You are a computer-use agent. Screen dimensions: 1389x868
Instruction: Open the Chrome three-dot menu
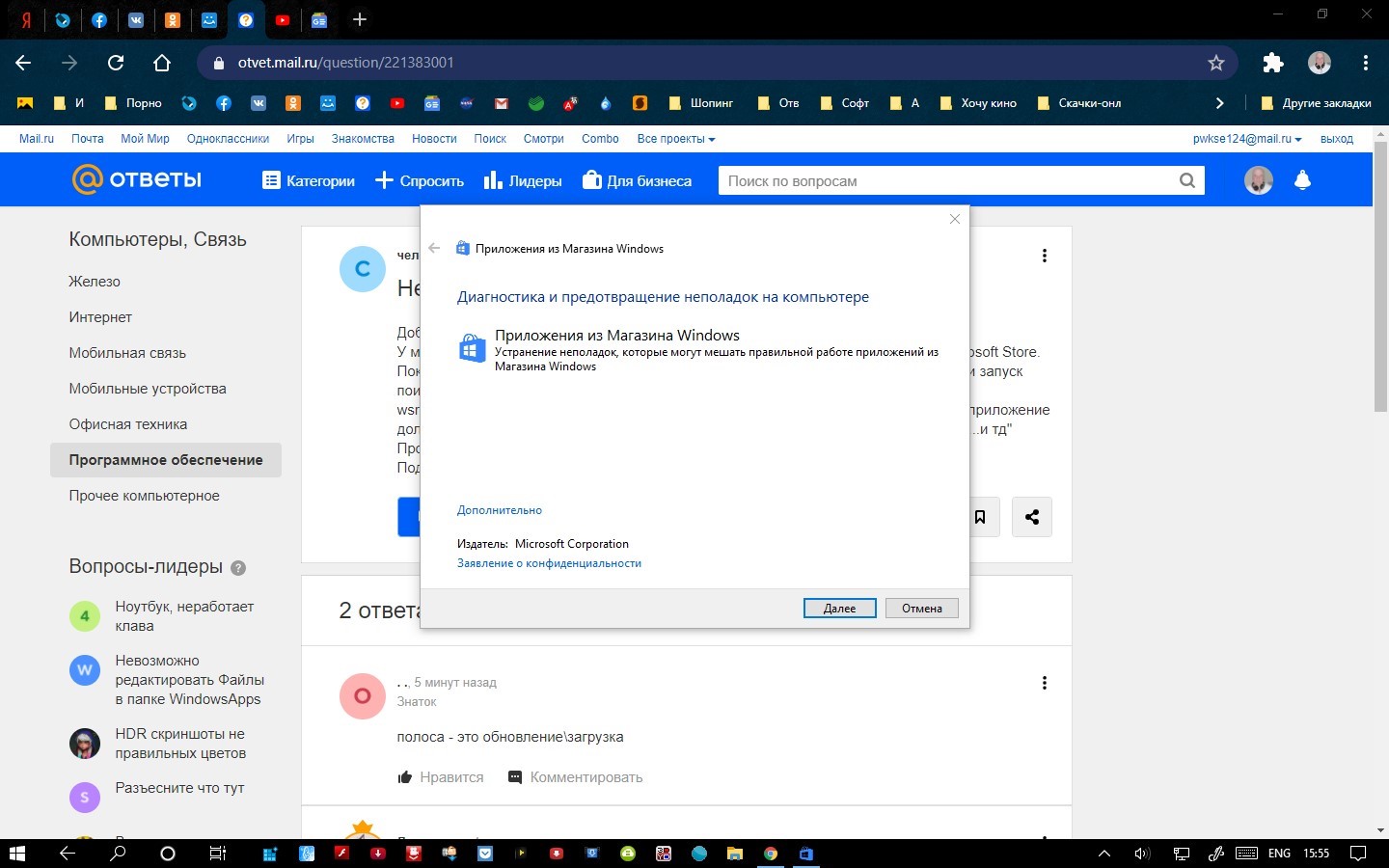[x=1366, y=63]
